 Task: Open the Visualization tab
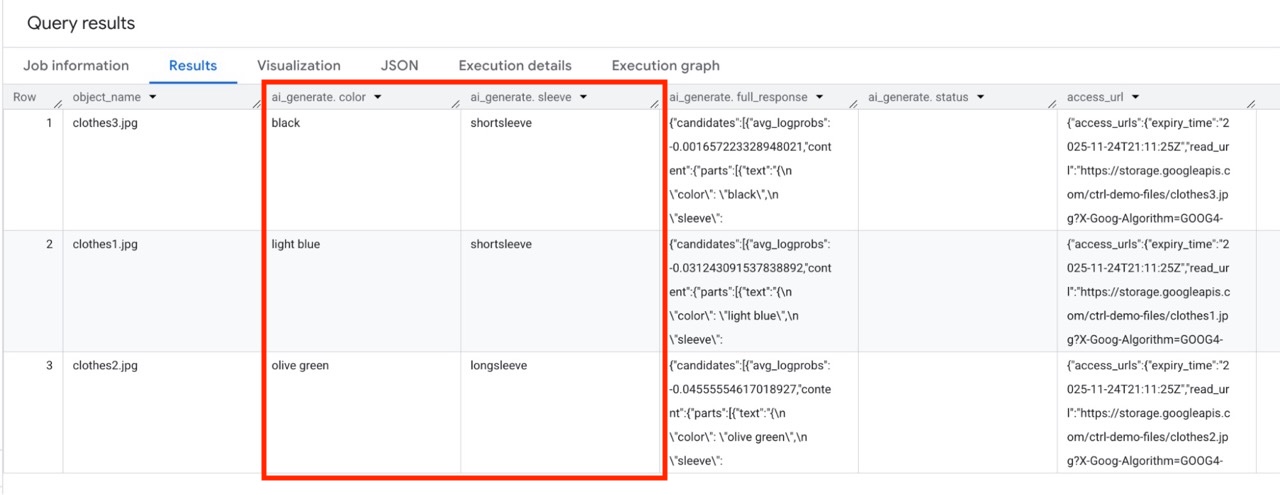click(298, 66)
